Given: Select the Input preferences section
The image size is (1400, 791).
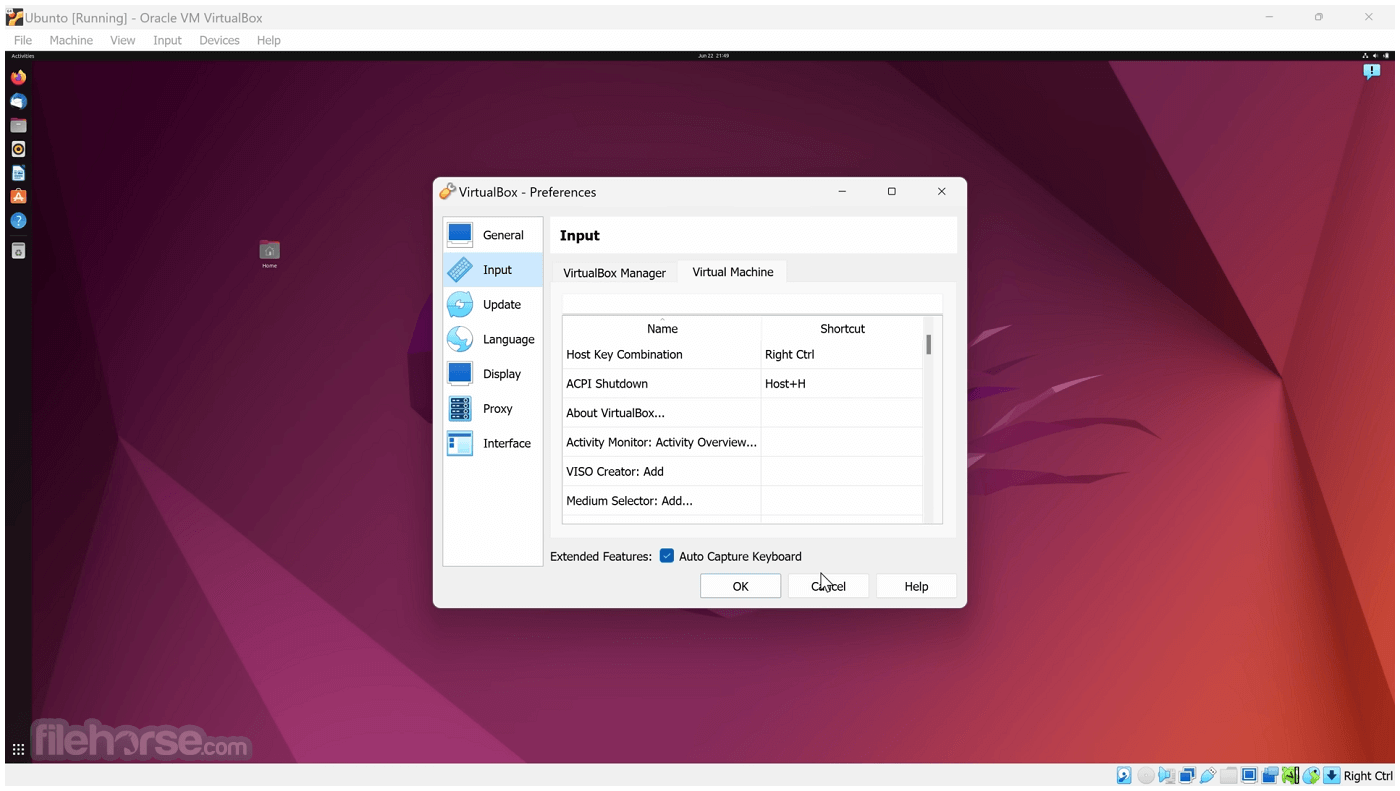Looking at the screenshot, I should [x=493, y=270].
